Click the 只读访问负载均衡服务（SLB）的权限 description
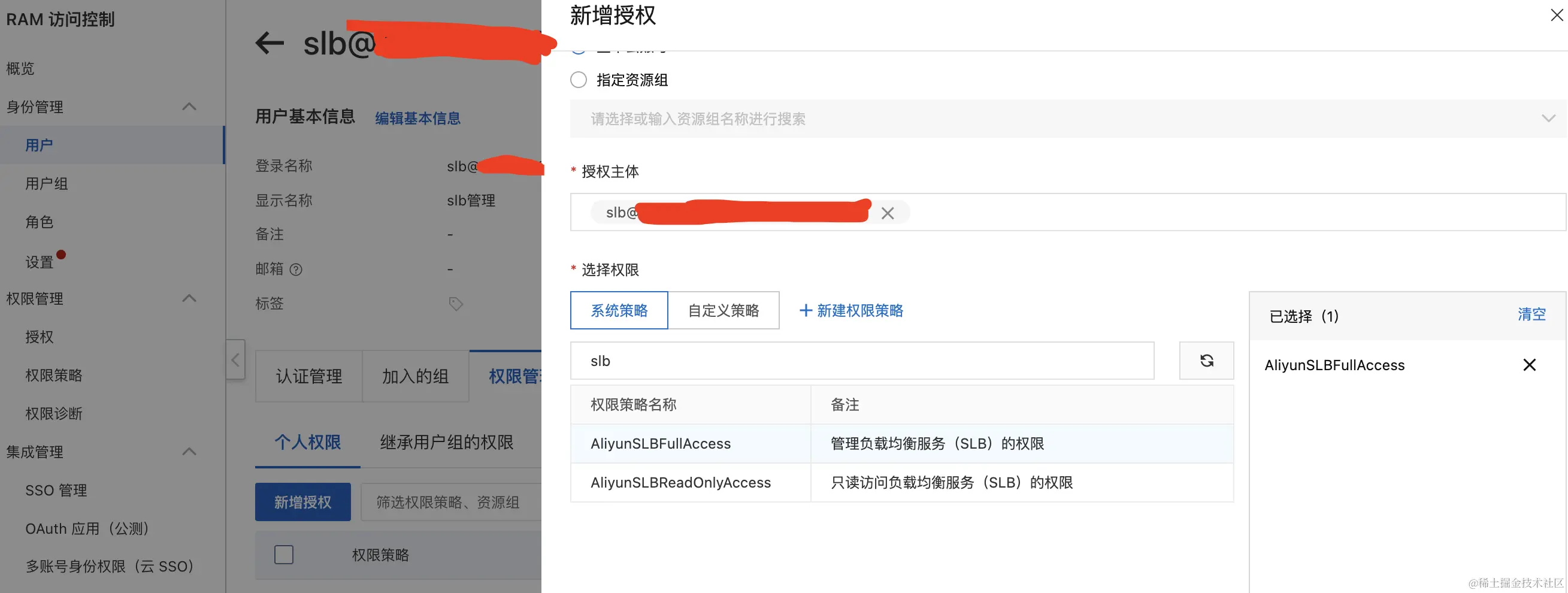1568x593 pixels. [x=951, y=482]
